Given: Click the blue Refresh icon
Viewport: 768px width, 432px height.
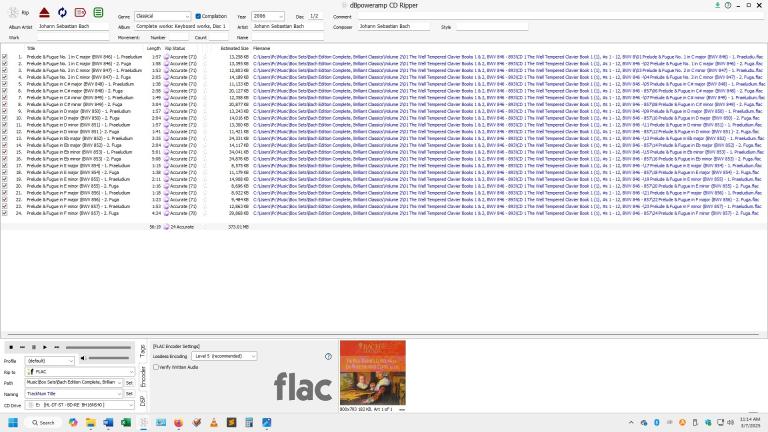Looking at the screenshot, I should [x=62, y=12].
